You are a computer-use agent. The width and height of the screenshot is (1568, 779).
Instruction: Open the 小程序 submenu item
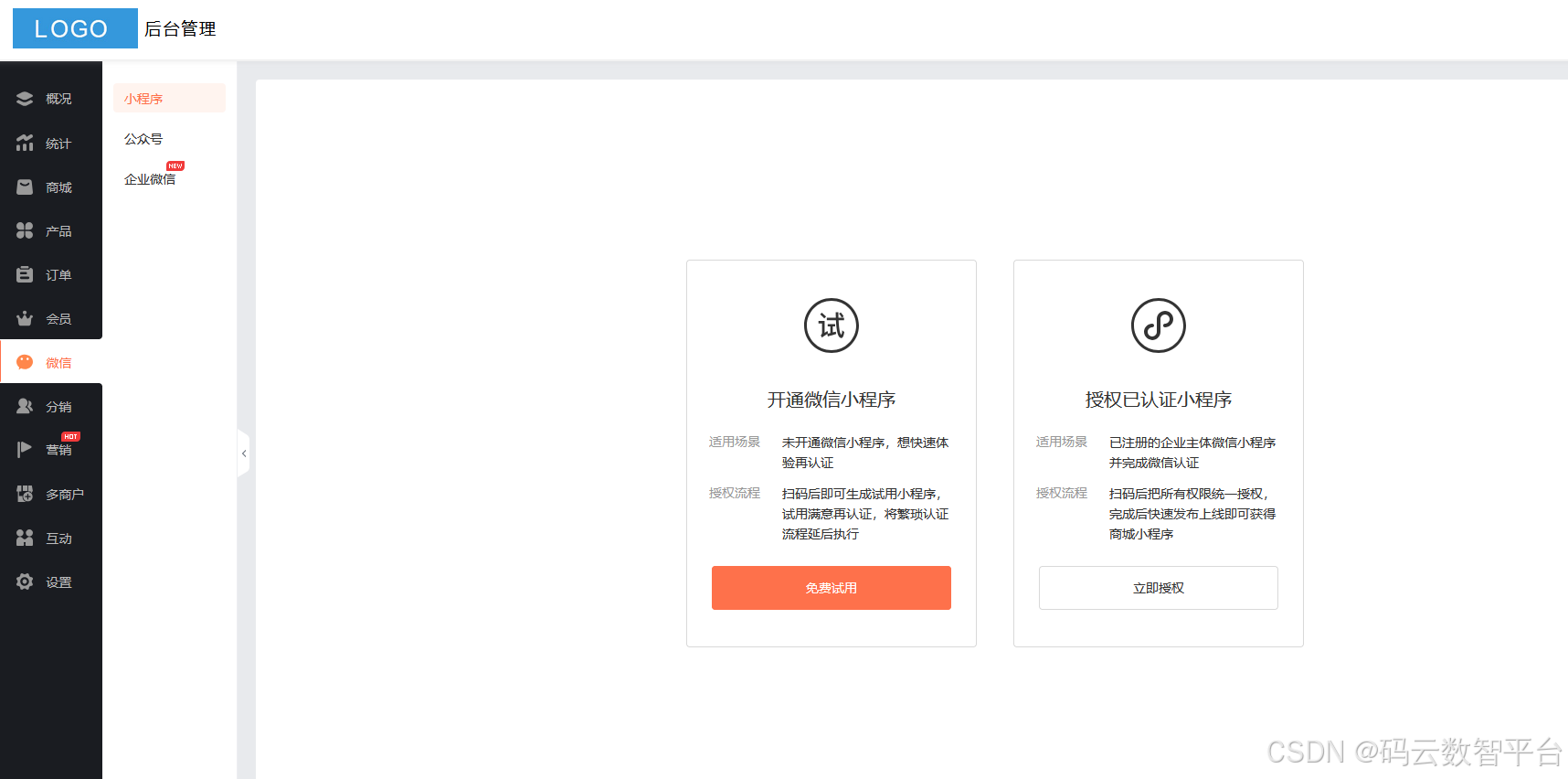pos(169,98)
